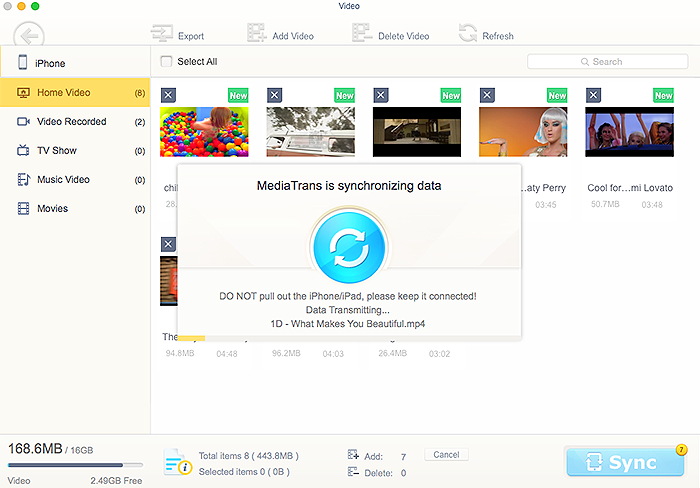700x488 pixels.
Task: Click the blue Sync button
Action: (x=625, y=463)
